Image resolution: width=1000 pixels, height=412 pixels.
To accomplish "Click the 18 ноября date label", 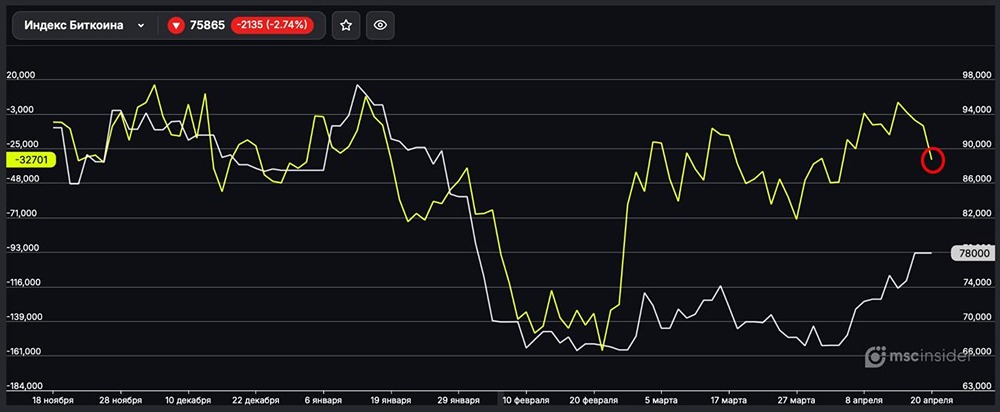I will coord(52,399).
